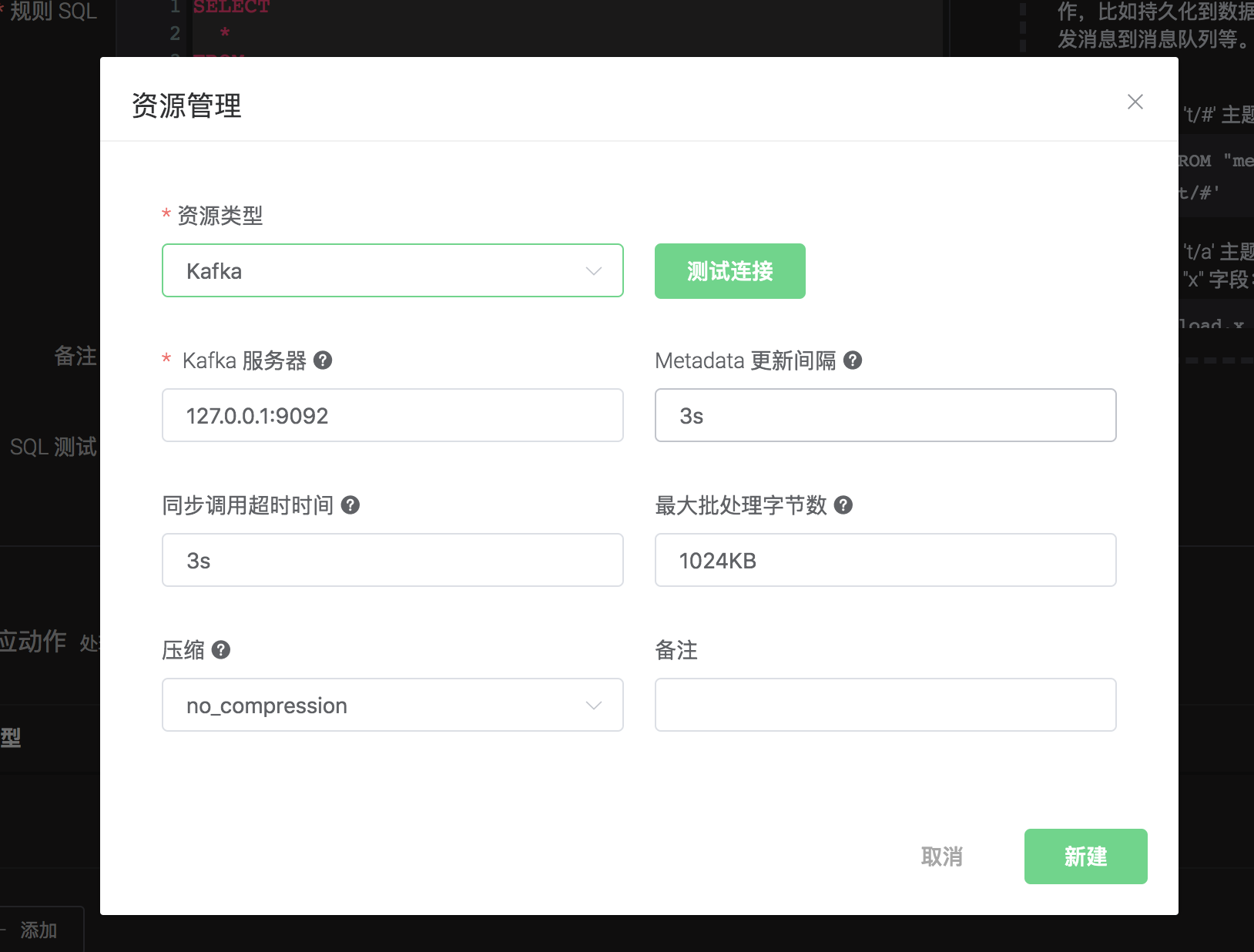Click help icon next to Metadata 更新间隔
Screen dimensions: 1254x952
(853, 360)
